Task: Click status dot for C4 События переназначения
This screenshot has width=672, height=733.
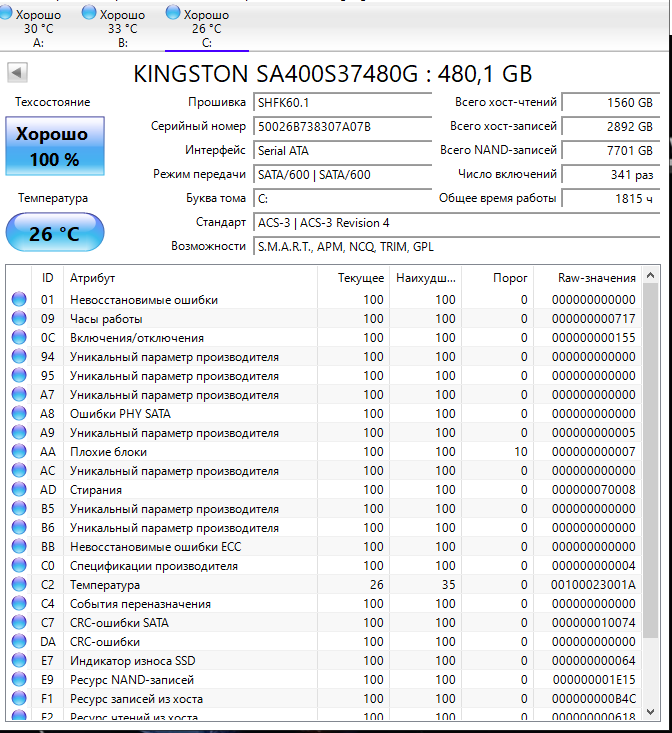Action: click(19, 604)
